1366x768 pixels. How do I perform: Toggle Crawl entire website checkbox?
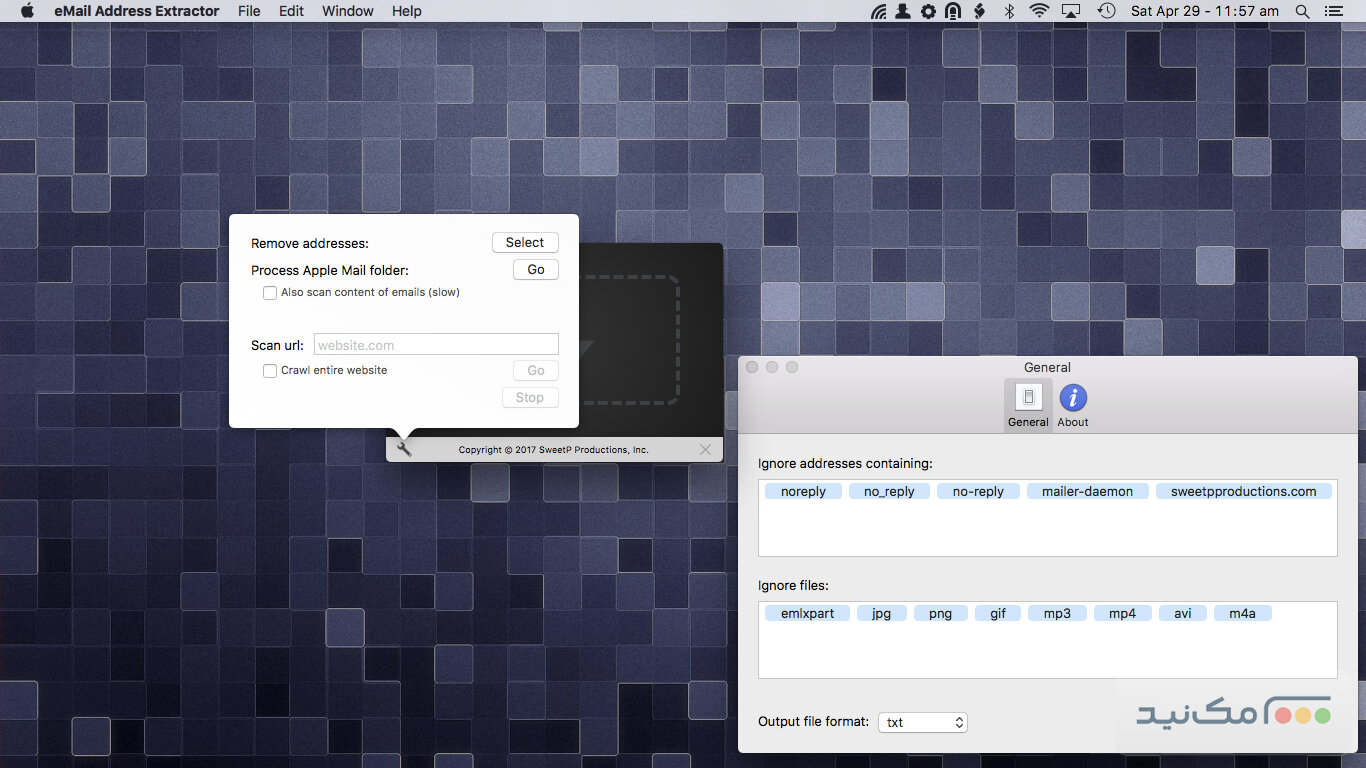click(270, 371)
